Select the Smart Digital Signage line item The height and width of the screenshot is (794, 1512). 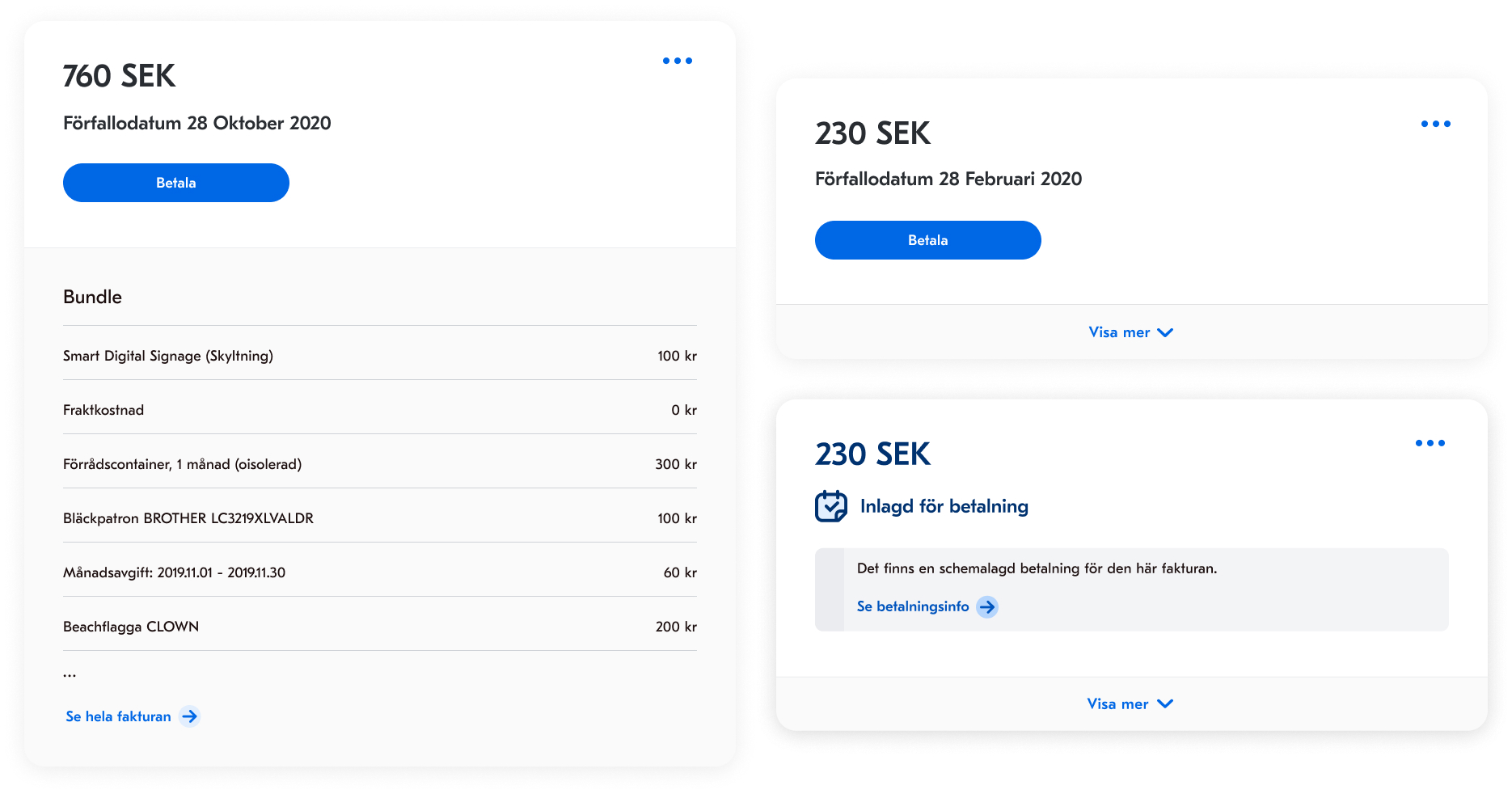(168, 356)
